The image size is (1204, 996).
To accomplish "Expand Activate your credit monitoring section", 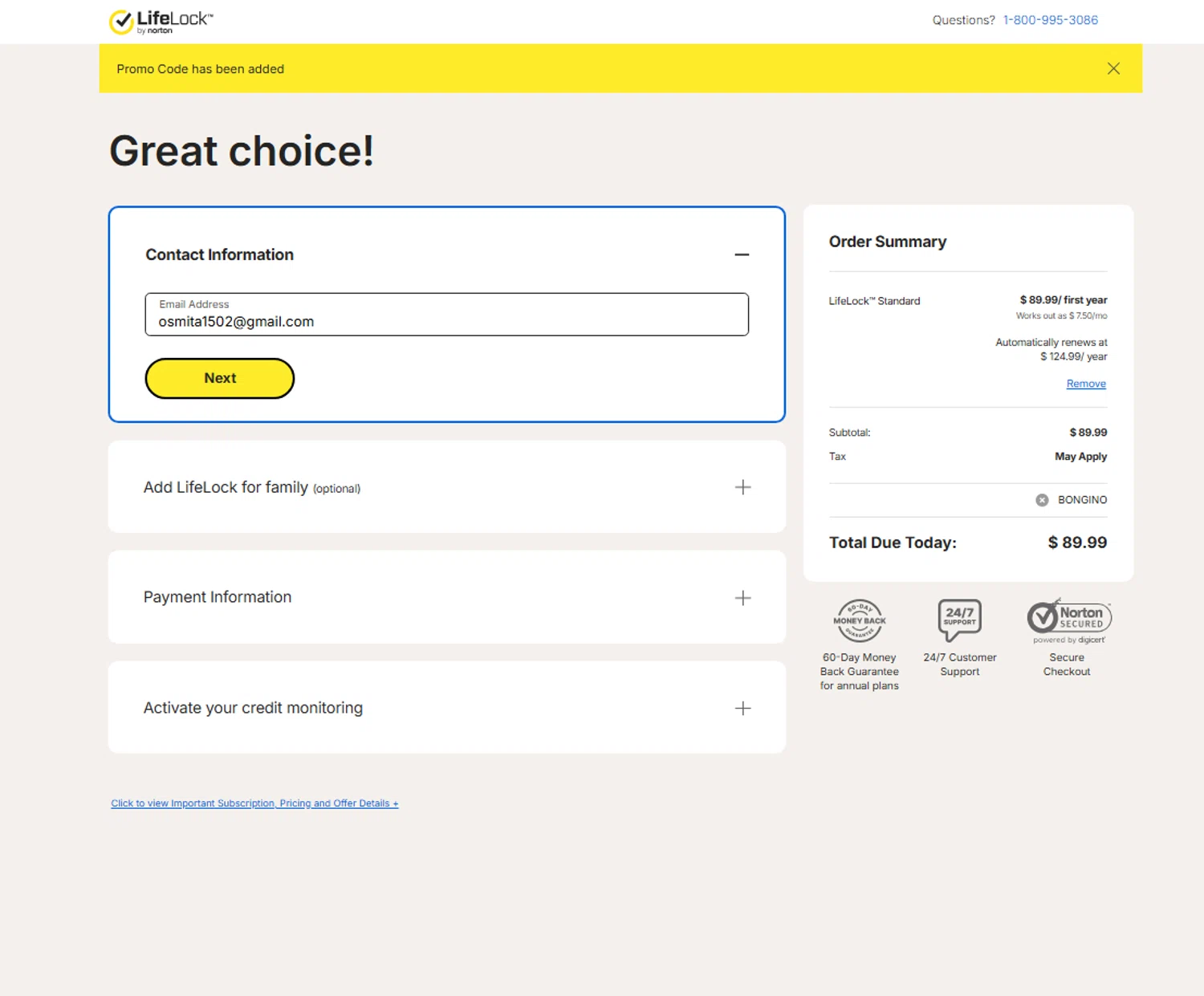I will pyautogui.click(x=742, y=708).
